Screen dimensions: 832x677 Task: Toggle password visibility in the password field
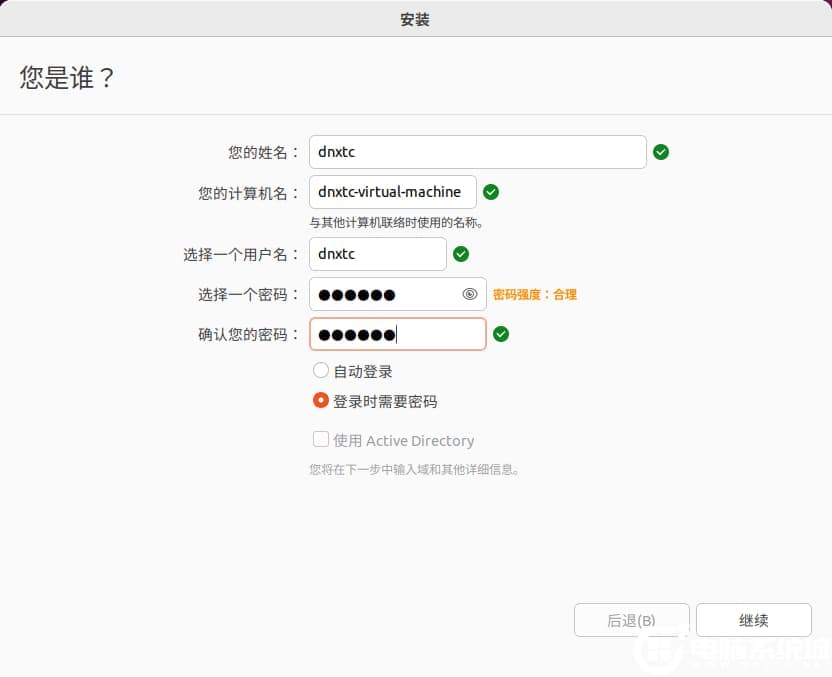tap(469, 294)
